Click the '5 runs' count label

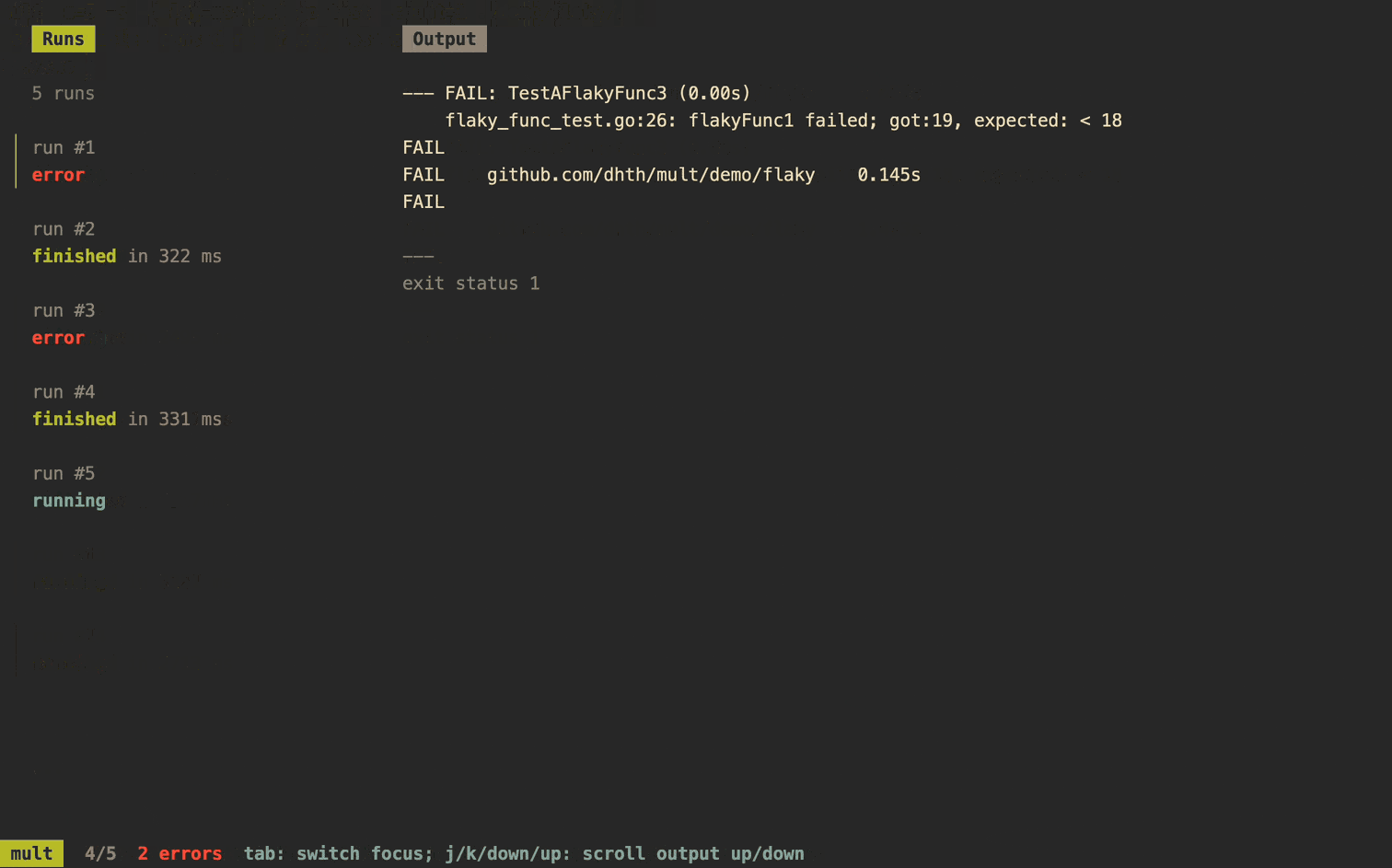(64, 93)
